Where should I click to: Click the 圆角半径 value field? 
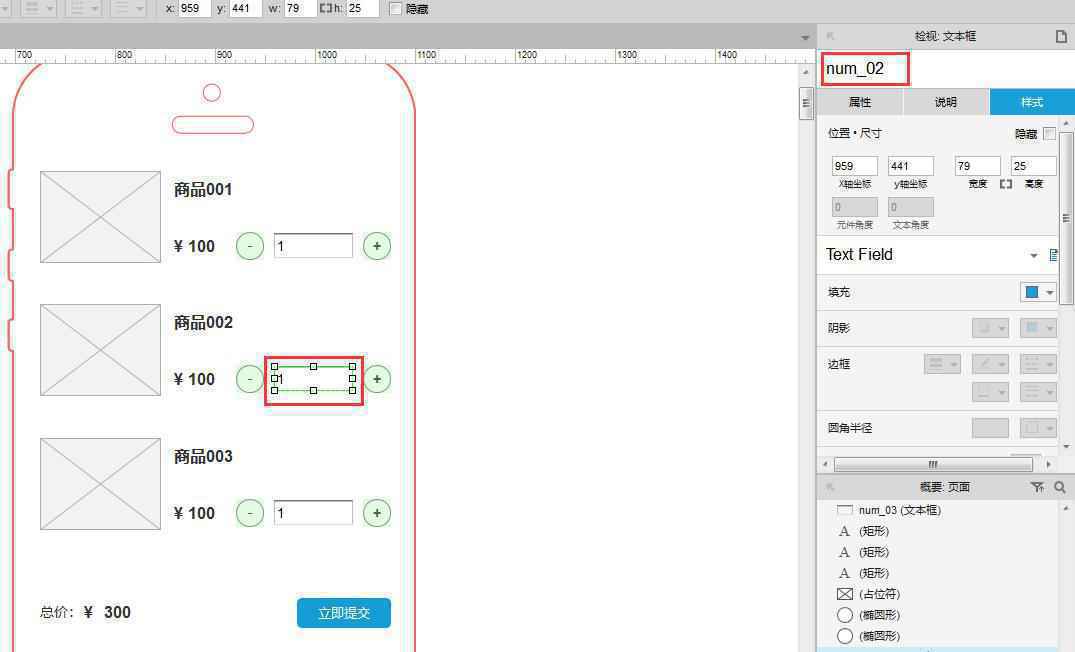click(x=990, y=428)
